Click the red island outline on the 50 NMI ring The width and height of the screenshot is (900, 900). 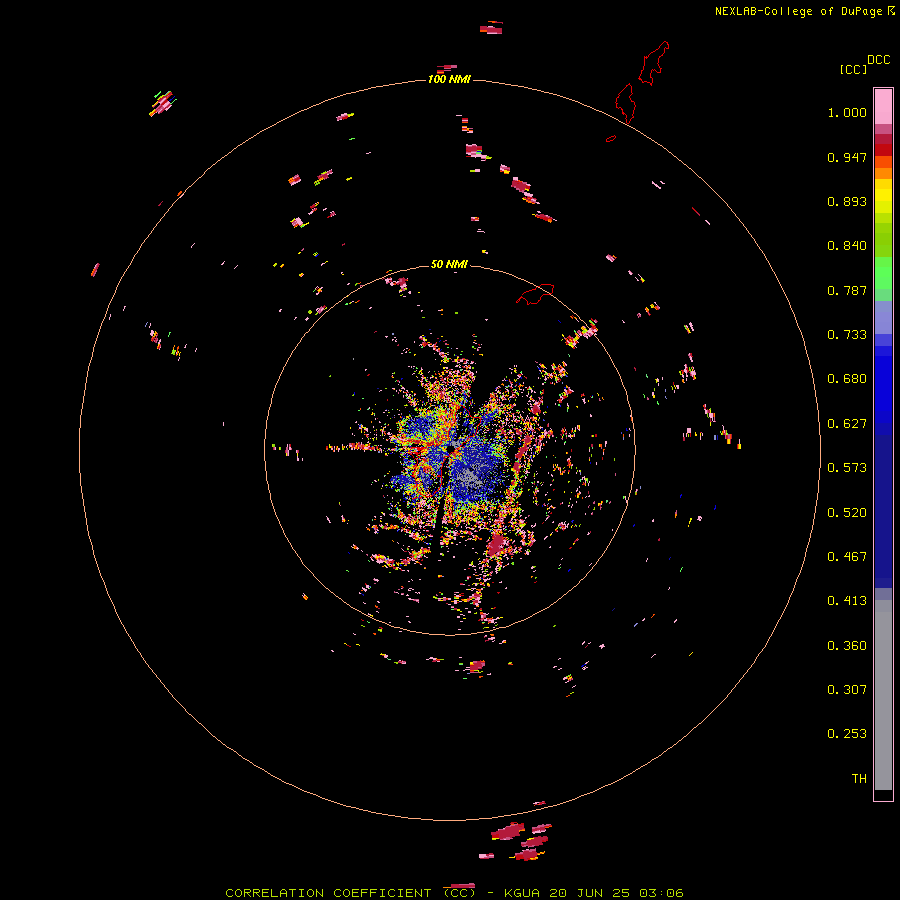(x=535, y=294)
